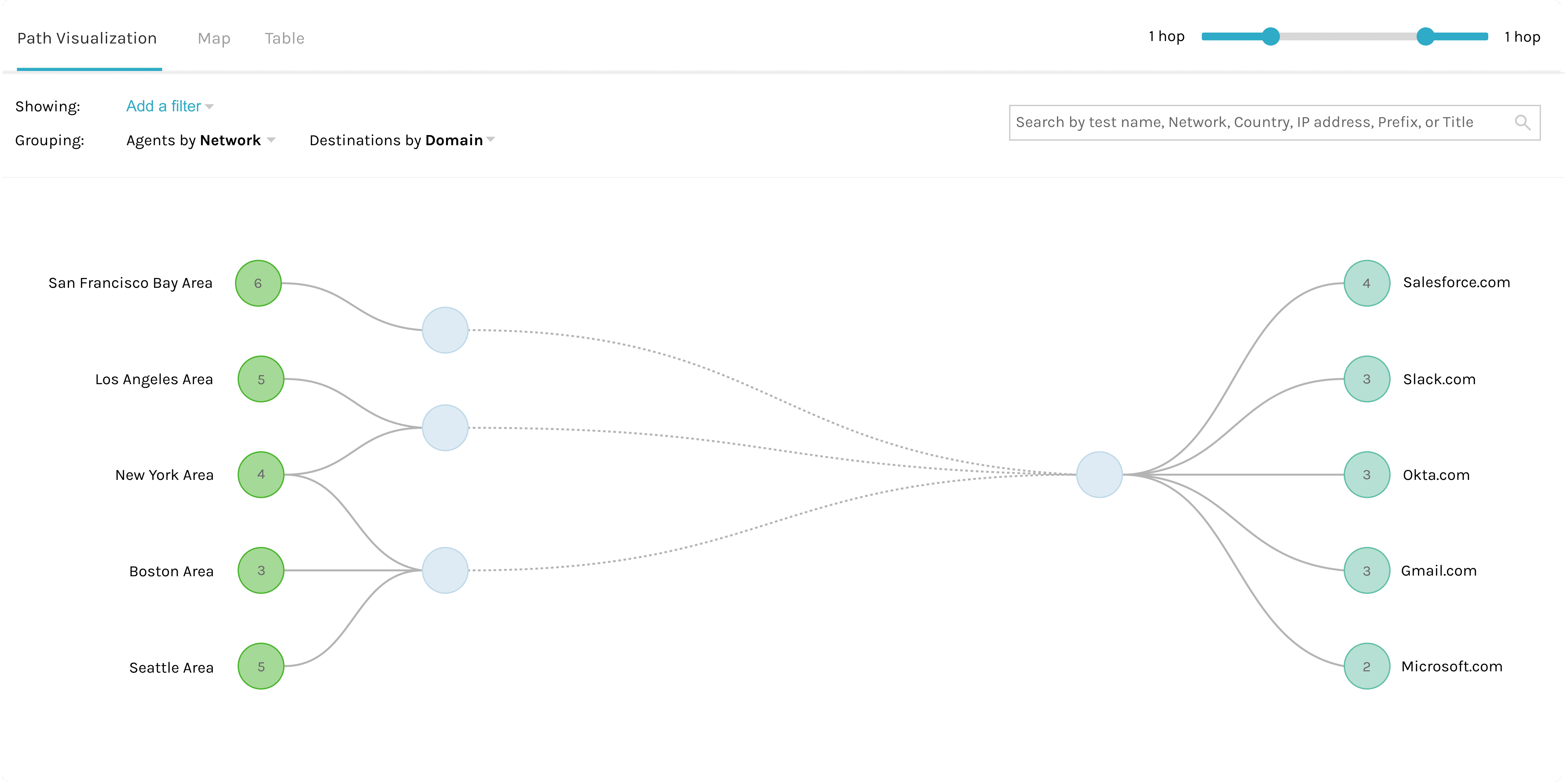
Task: Click the New York Area agent node
Action: (260, 475)
